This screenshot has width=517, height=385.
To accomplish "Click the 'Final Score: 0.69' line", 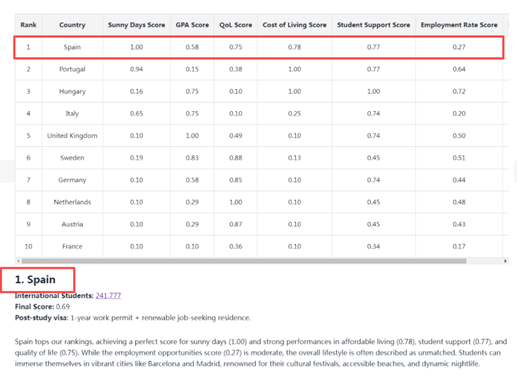I will (42, 306).
